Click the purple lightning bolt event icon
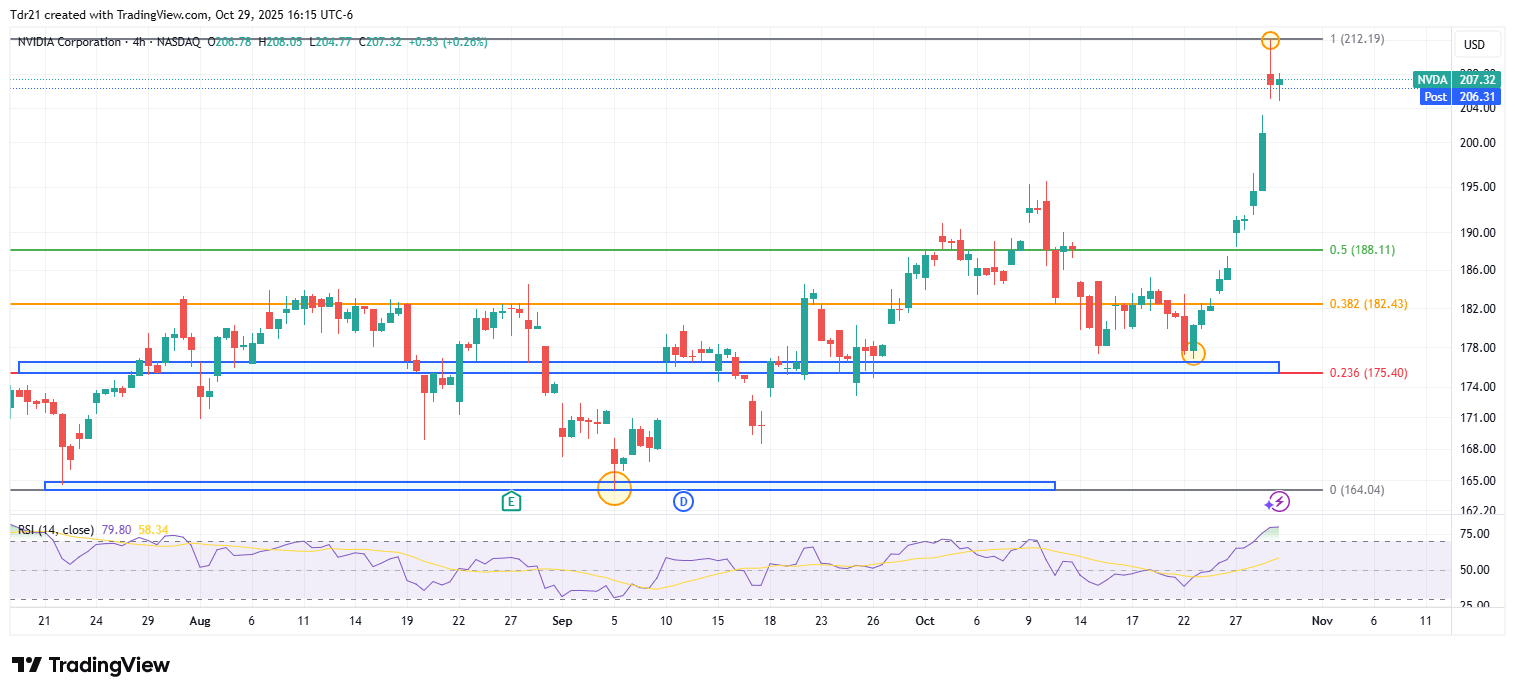The height and width of the screenshot is (695, 1515). click(1278, 501)
